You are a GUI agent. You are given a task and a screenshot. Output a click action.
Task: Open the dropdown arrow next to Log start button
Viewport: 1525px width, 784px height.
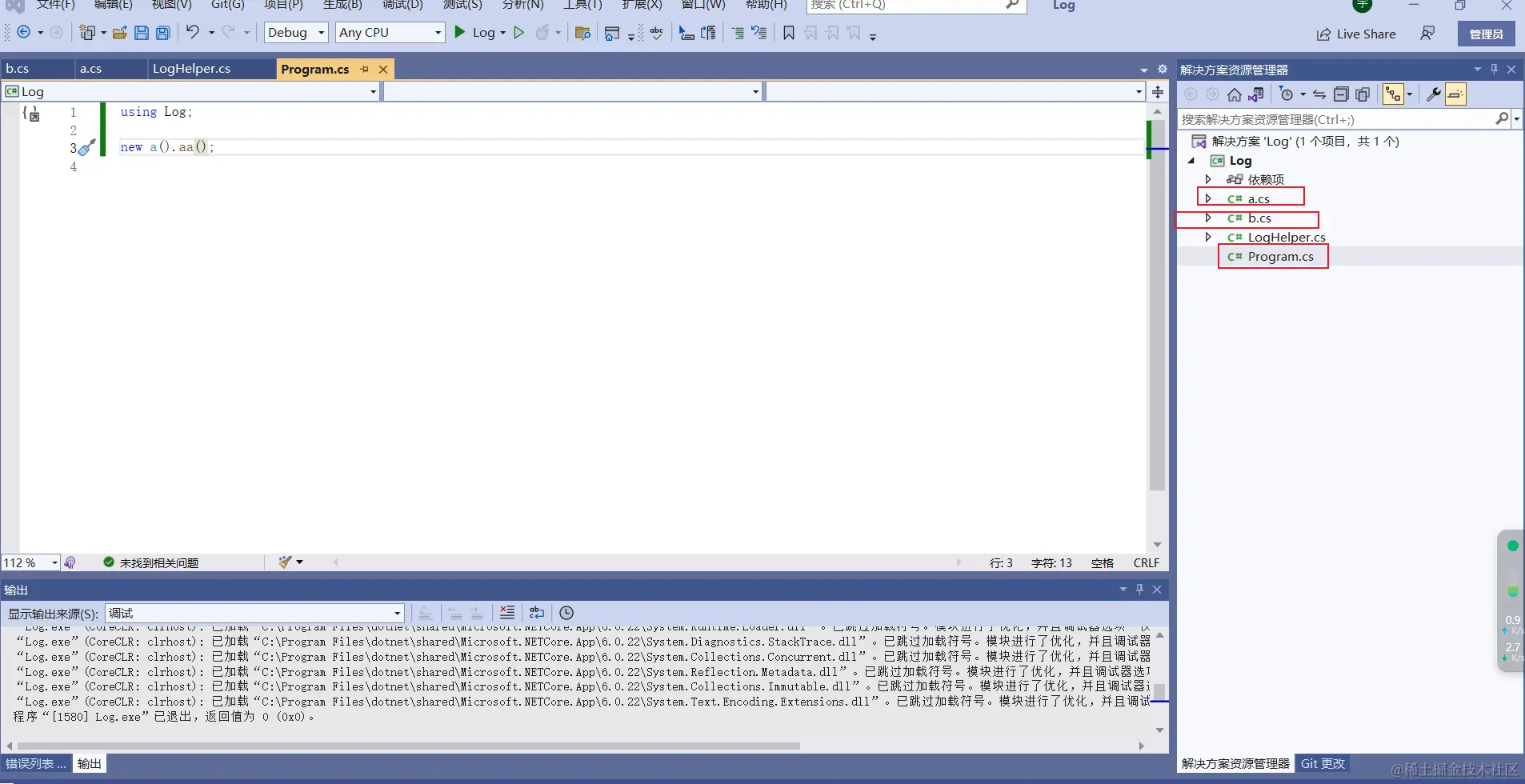[502, 33]
